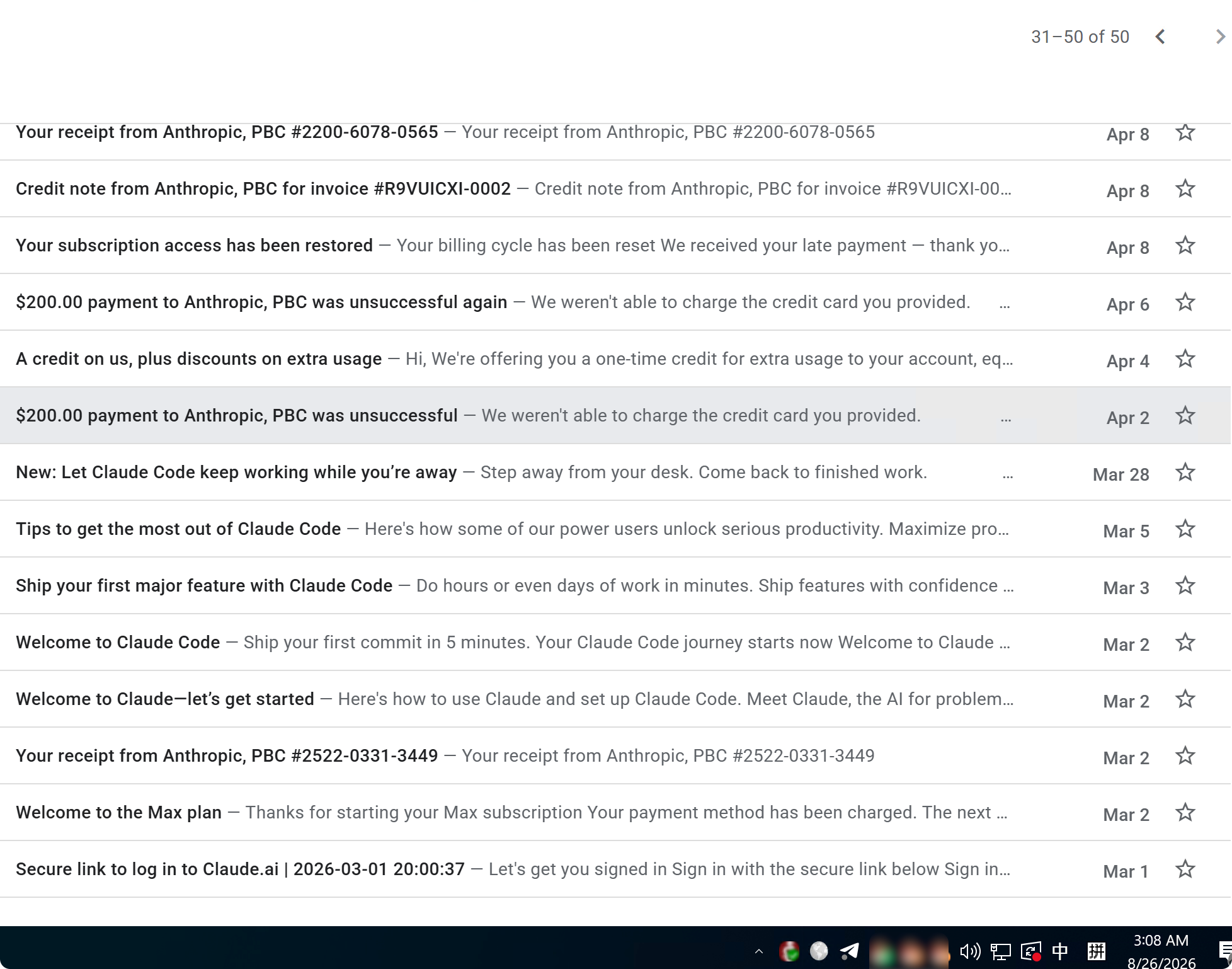The height and width of the screenshot is (969, 1232).
Task: Star the credit note #R9VUICXI-0002 email
Action: (x=1185, y=188)
